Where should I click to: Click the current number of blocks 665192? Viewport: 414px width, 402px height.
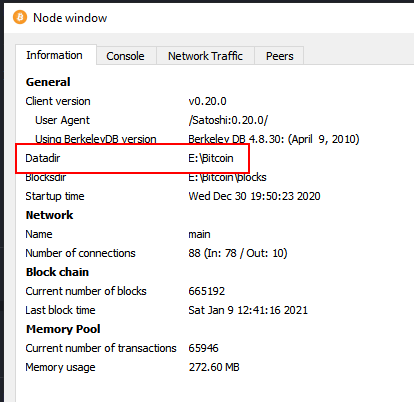click(207, 291)
